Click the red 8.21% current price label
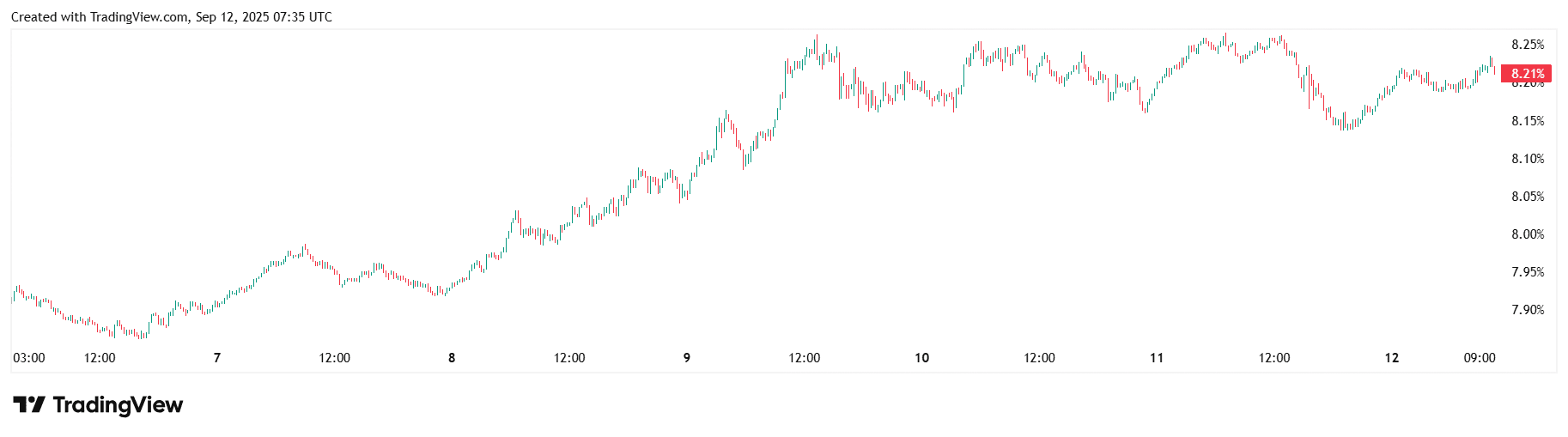This screenshot has height=437, width=1568. [x=1527, y=74]
